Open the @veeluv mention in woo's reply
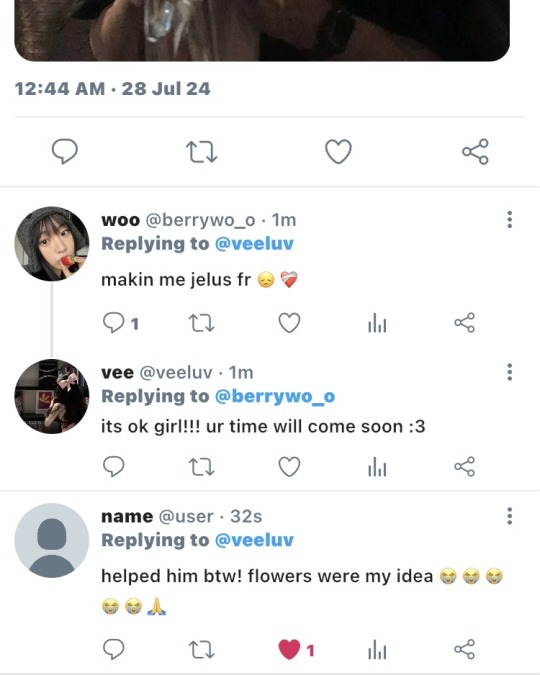Viewport: 540px width, 675px height. 254,244
